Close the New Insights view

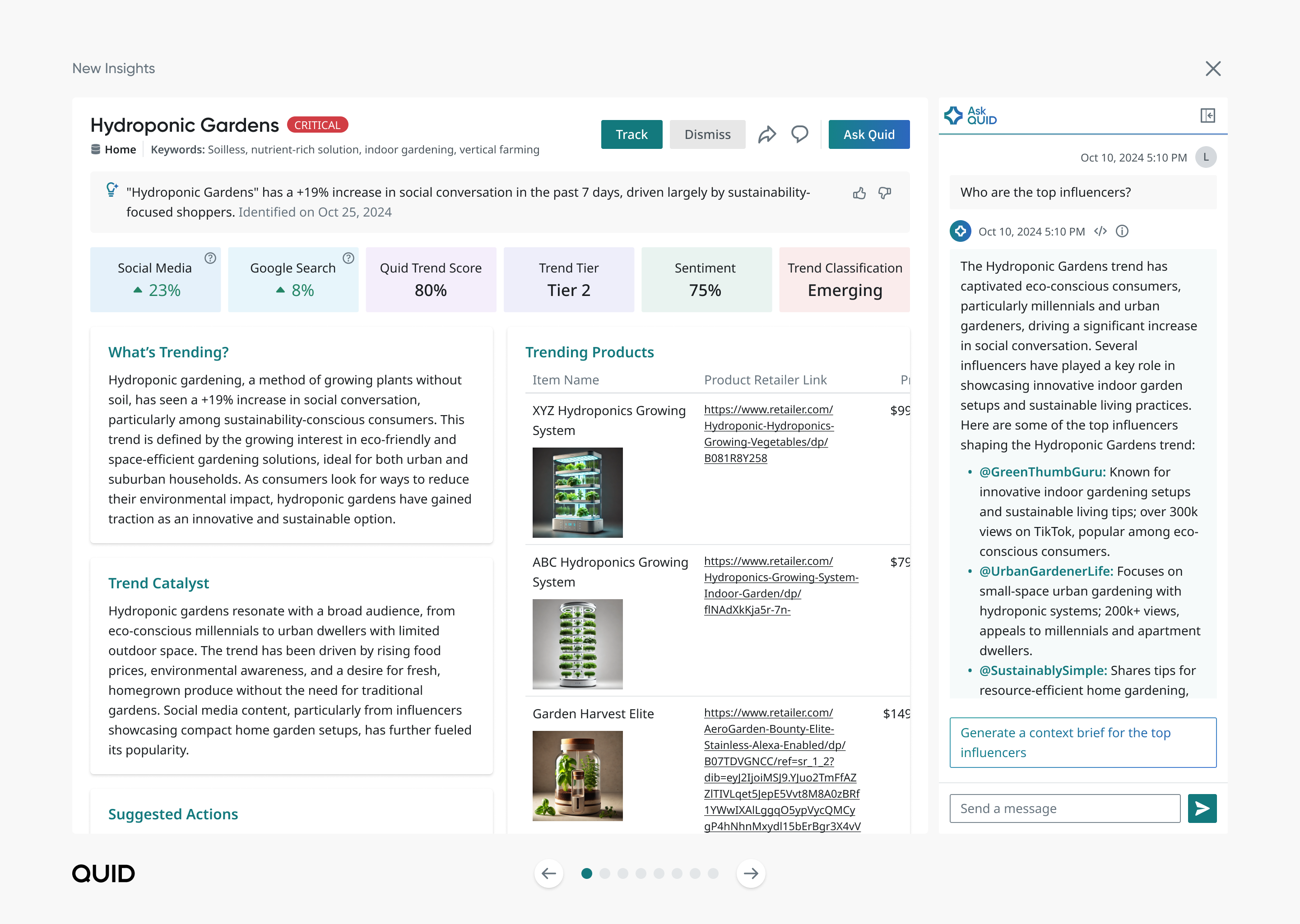tap(1213, 68)
